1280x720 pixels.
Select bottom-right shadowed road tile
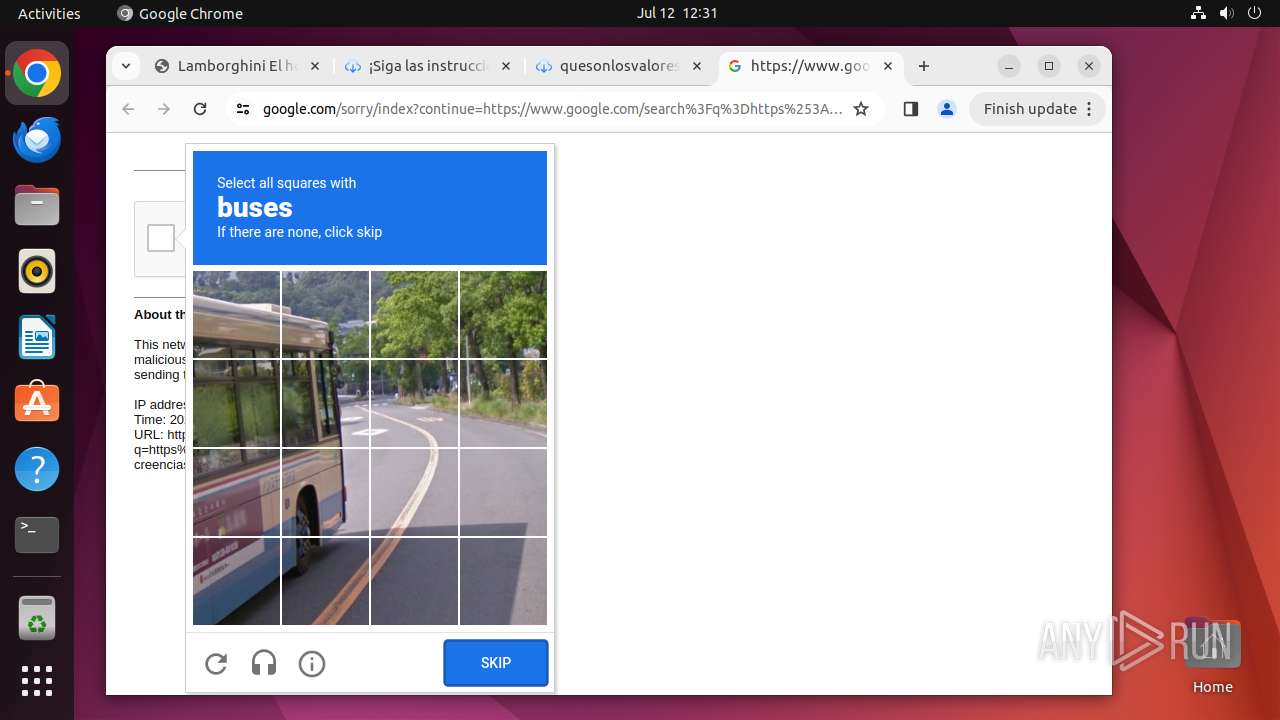[x=503, y=581]
